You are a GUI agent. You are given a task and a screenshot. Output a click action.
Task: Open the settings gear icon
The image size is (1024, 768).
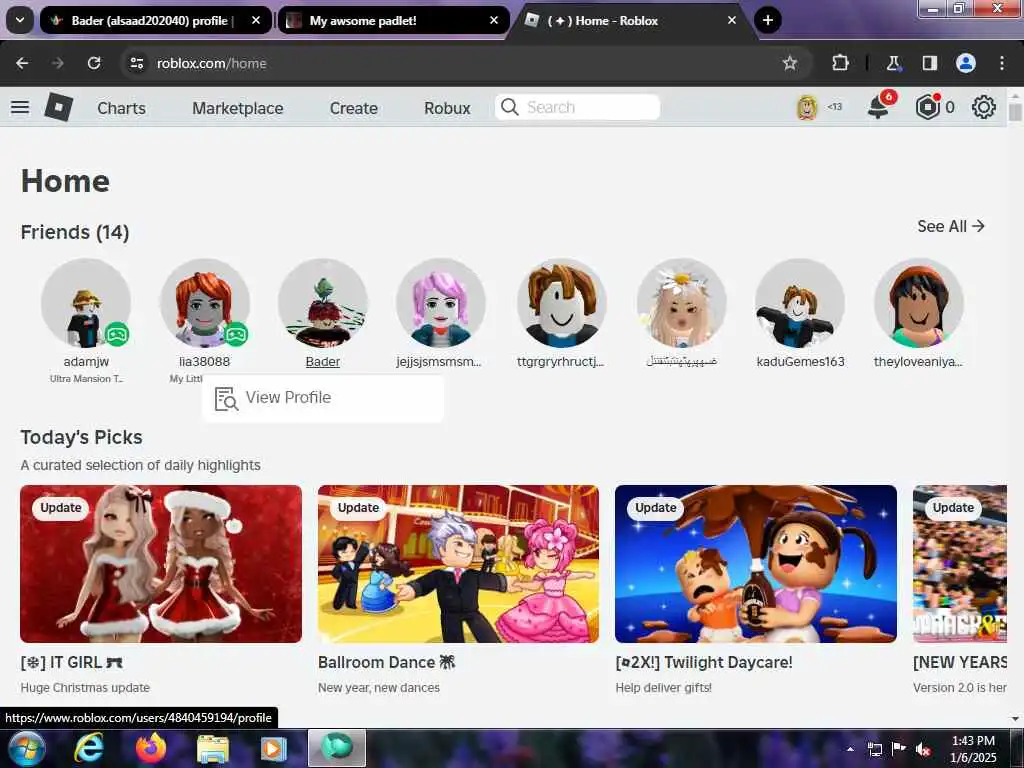click(984, 107)
